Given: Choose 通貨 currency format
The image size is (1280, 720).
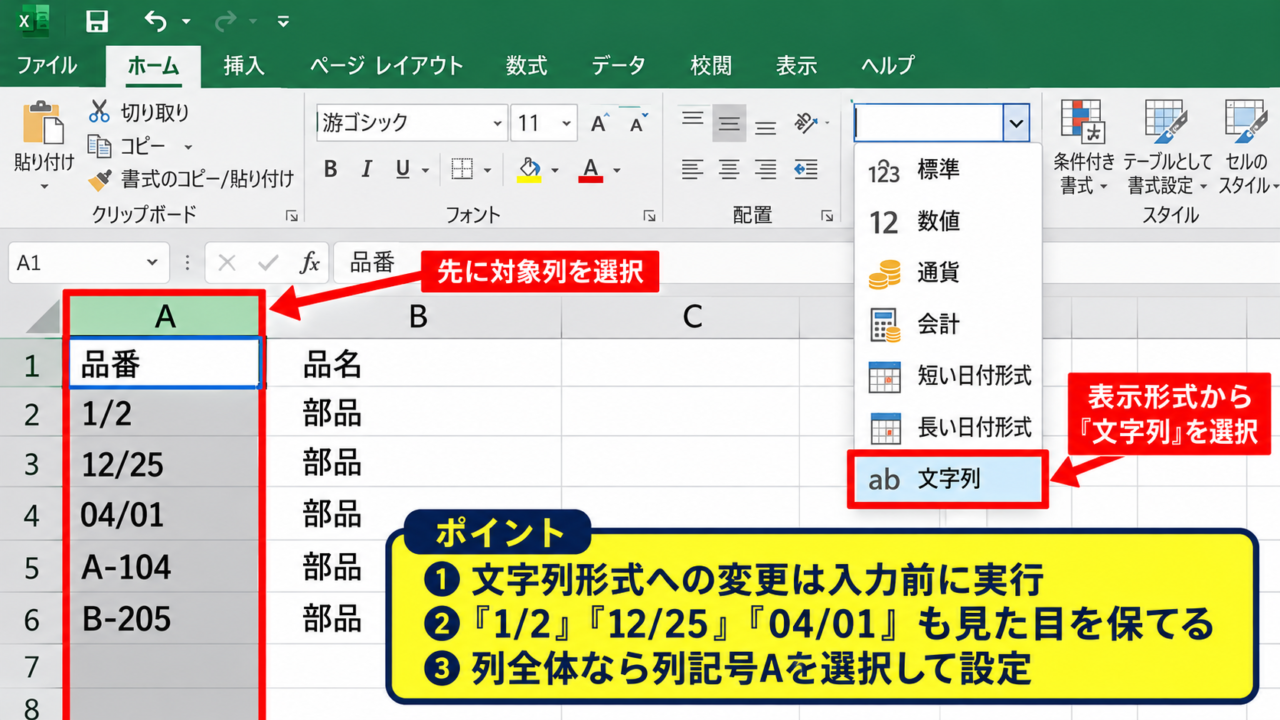Looking at the screenshot, I should 947,273.
